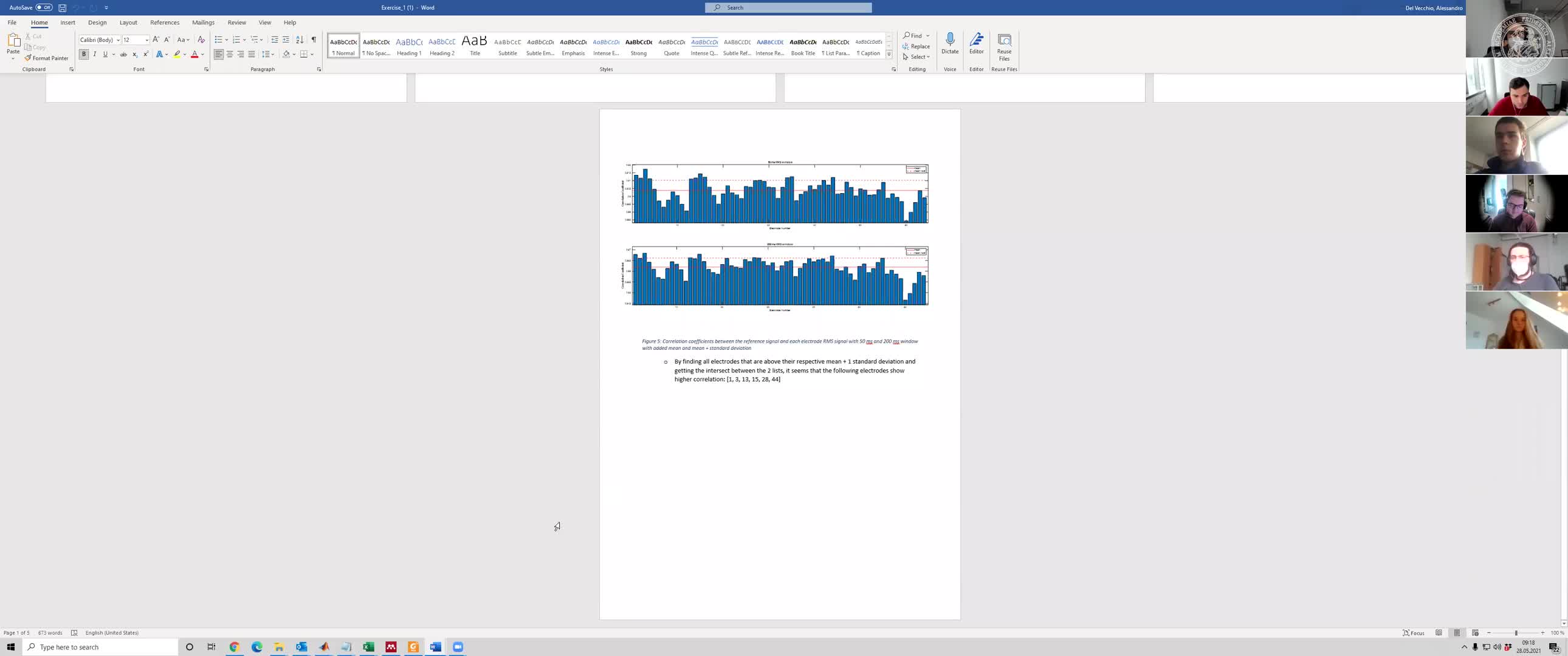Screen dimensions: 1568x656
Task: Open the Editor pane
Action: (x=976, y=43)
